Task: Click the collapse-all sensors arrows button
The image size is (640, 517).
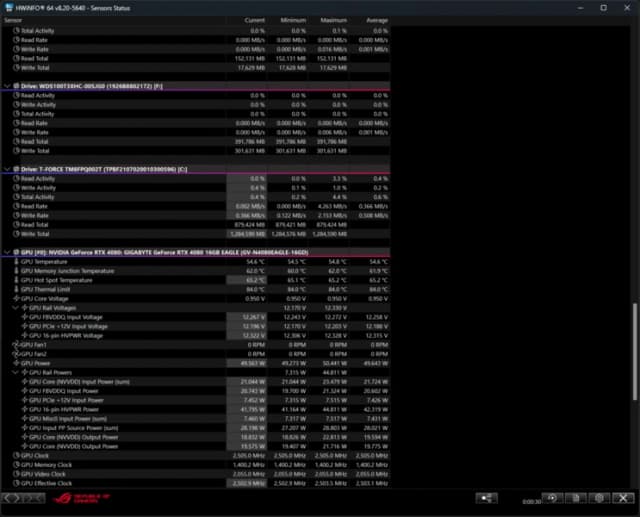Action: pyautogui.click(x=34, y=498)
